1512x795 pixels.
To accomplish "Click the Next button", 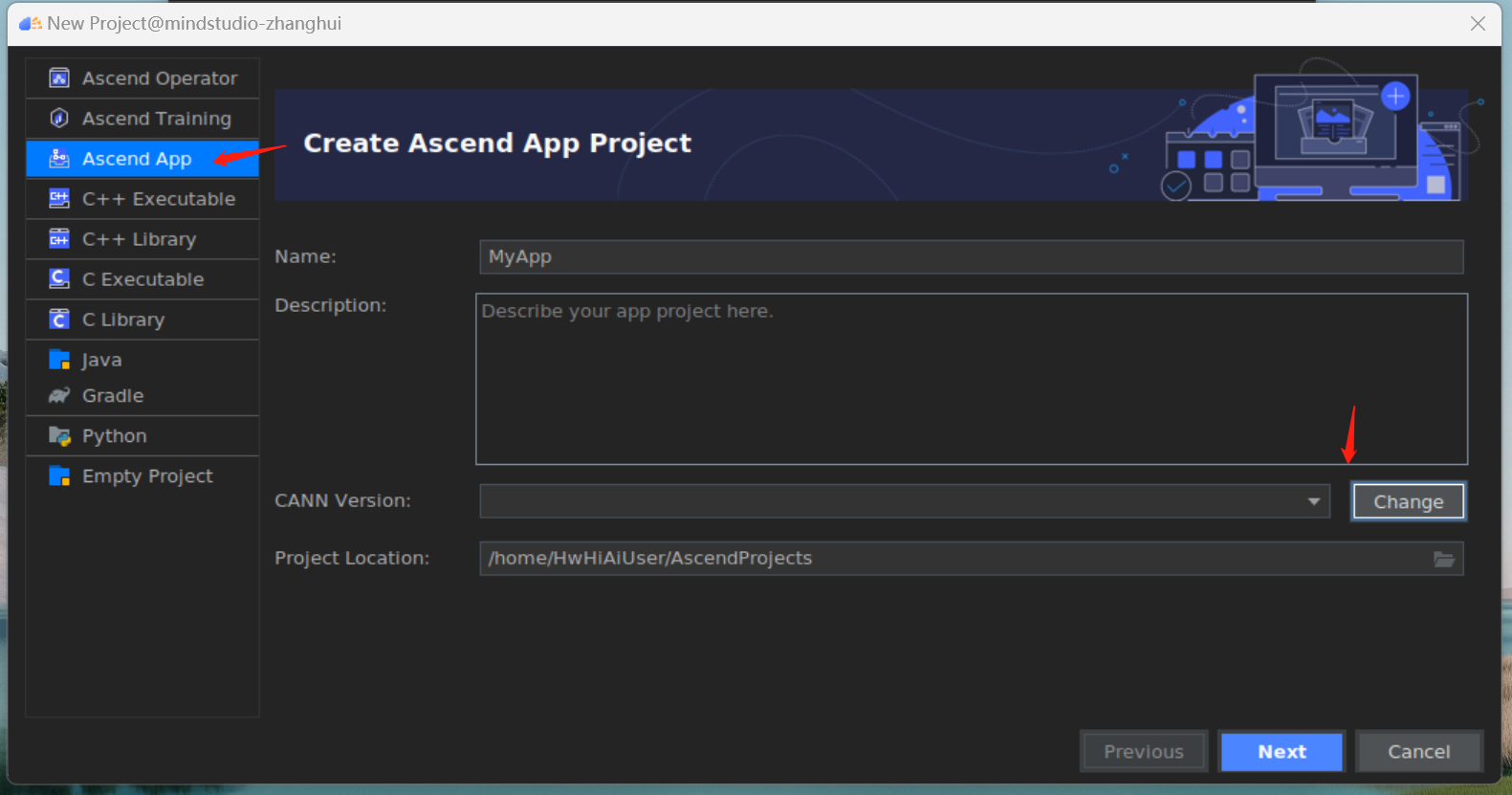I will pos(1282,752).
